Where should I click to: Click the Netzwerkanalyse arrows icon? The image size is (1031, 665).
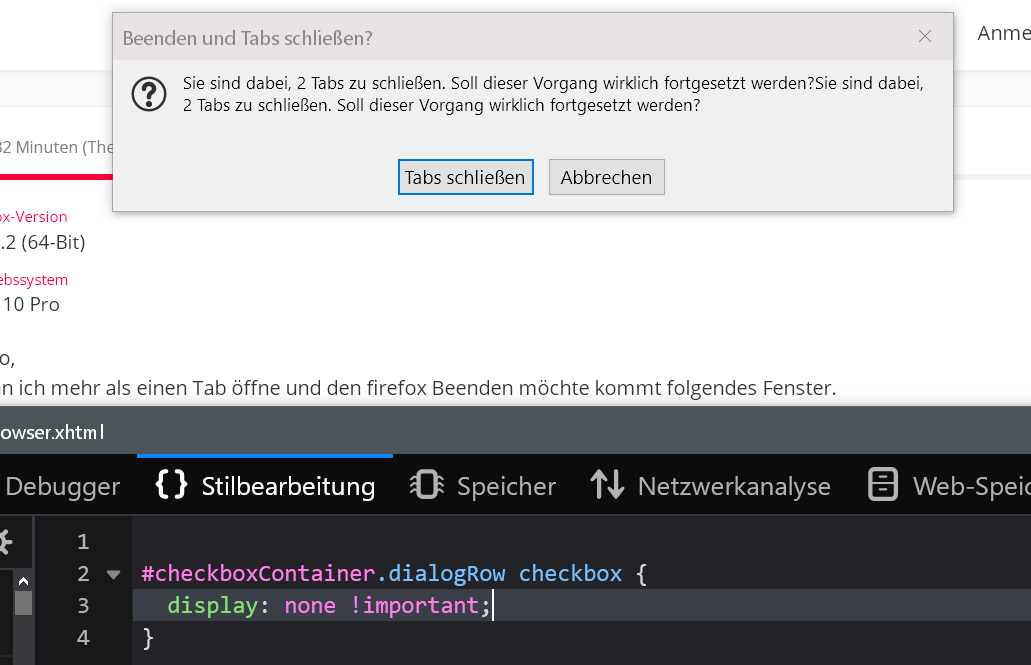[x=607, y=486]
